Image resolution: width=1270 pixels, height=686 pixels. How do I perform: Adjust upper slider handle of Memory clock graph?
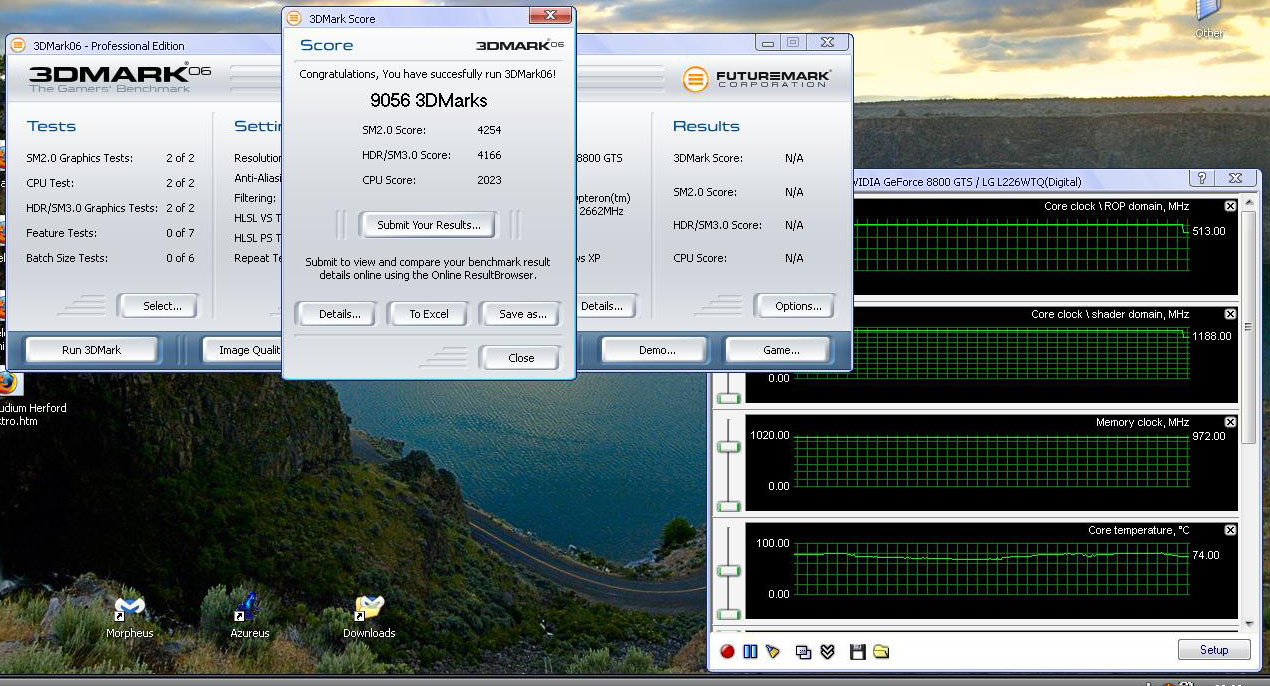[729, 446]
